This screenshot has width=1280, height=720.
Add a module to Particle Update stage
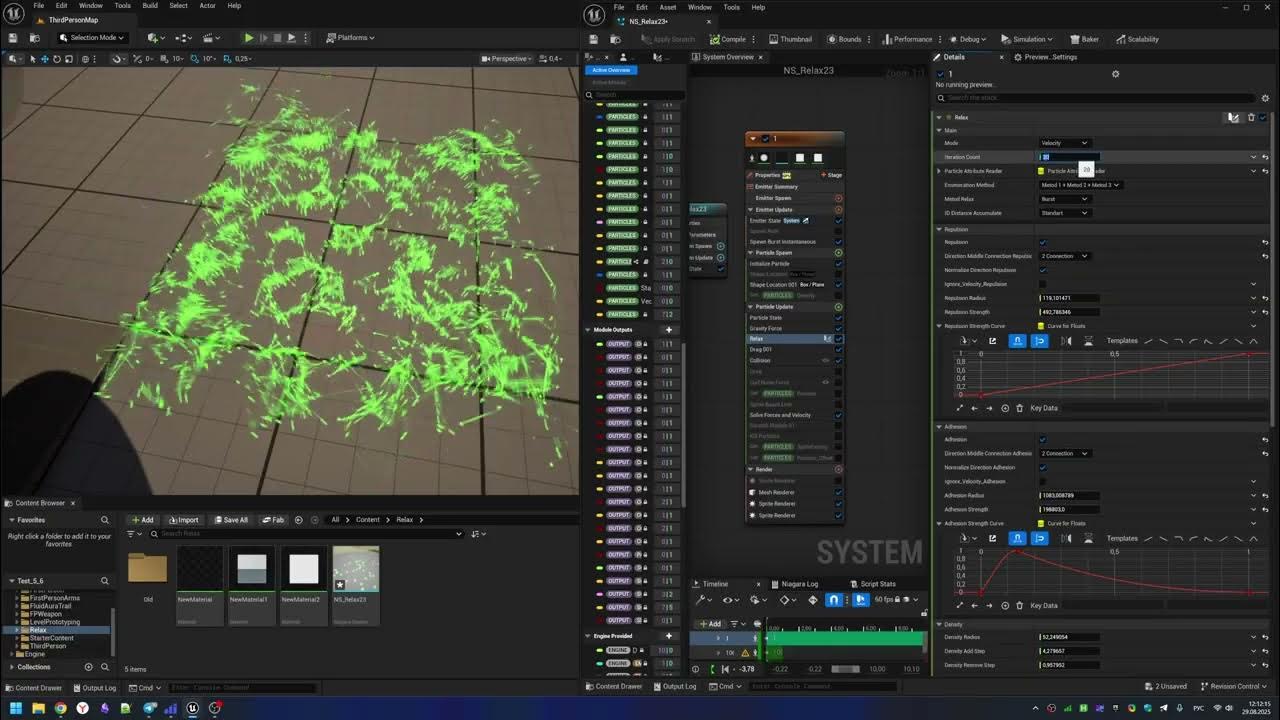click(x=838, y=306)
